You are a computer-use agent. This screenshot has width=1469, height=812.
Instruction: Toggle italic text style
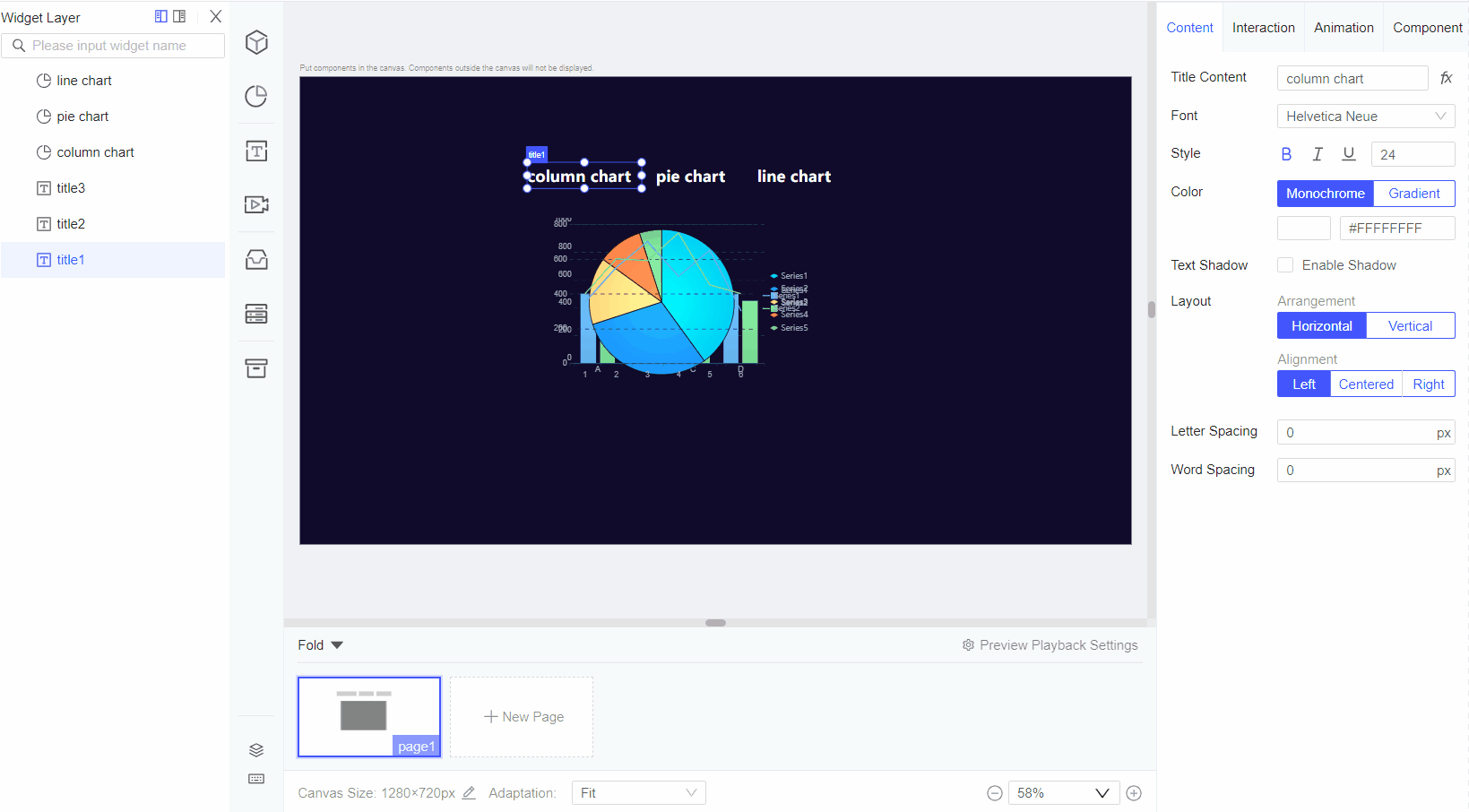(x=1318, y=154)
